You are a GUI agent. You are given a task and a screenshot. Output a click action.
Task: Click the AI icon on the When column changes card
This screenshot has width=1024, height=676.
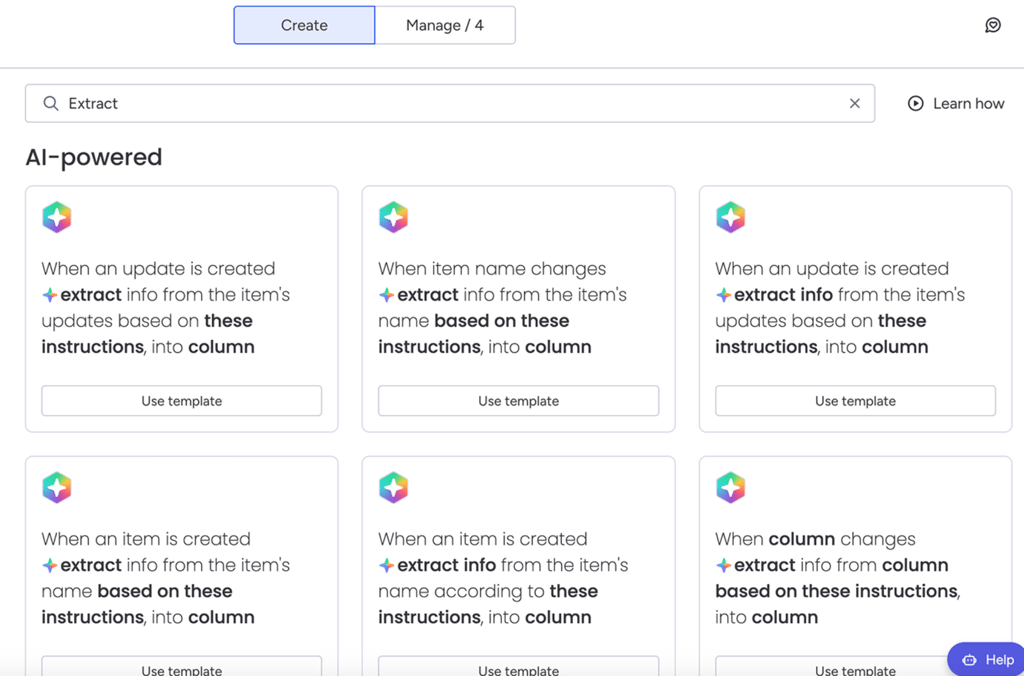[730, 487]
